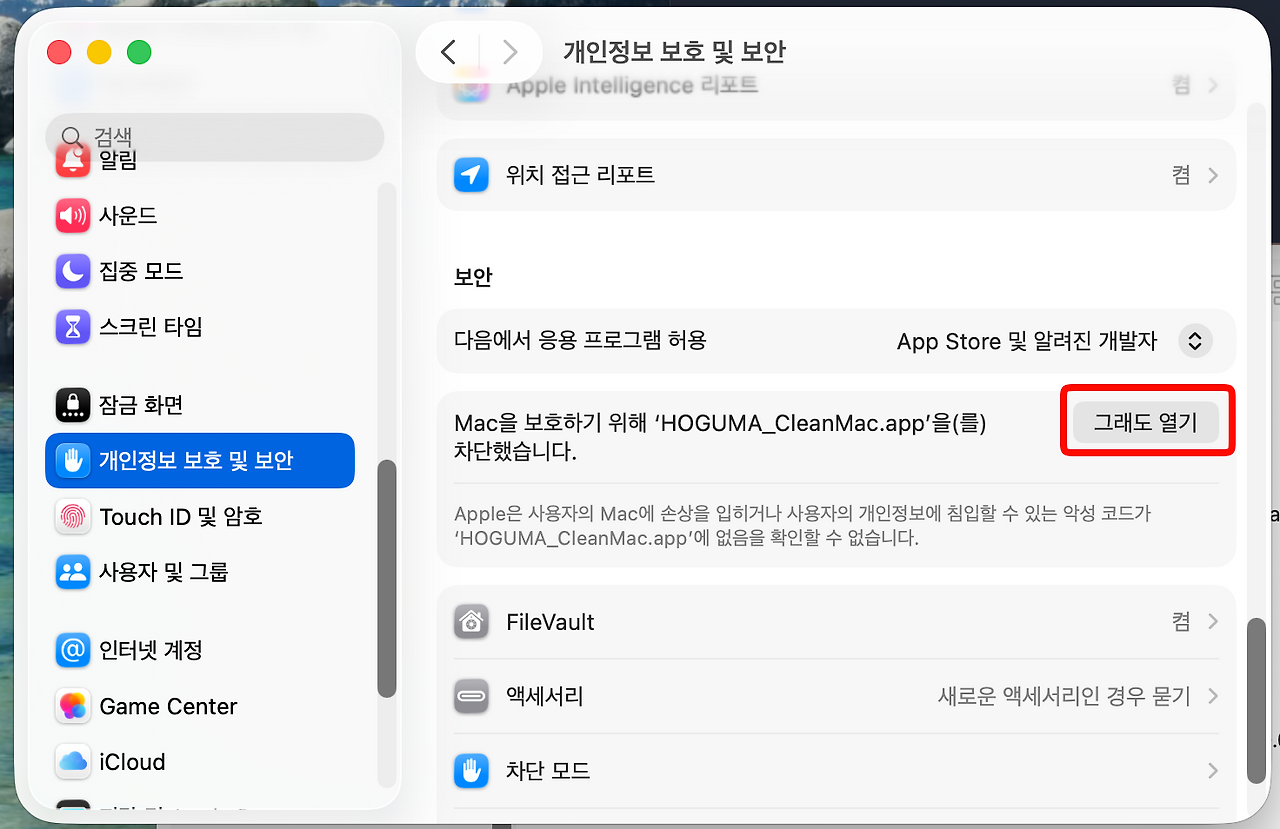Image resolution: width=1280 pixels, height=829 pixels.
Task: Click the 켬 status on 위치 접근 리포트 row
Action: tap(1181, 175)
